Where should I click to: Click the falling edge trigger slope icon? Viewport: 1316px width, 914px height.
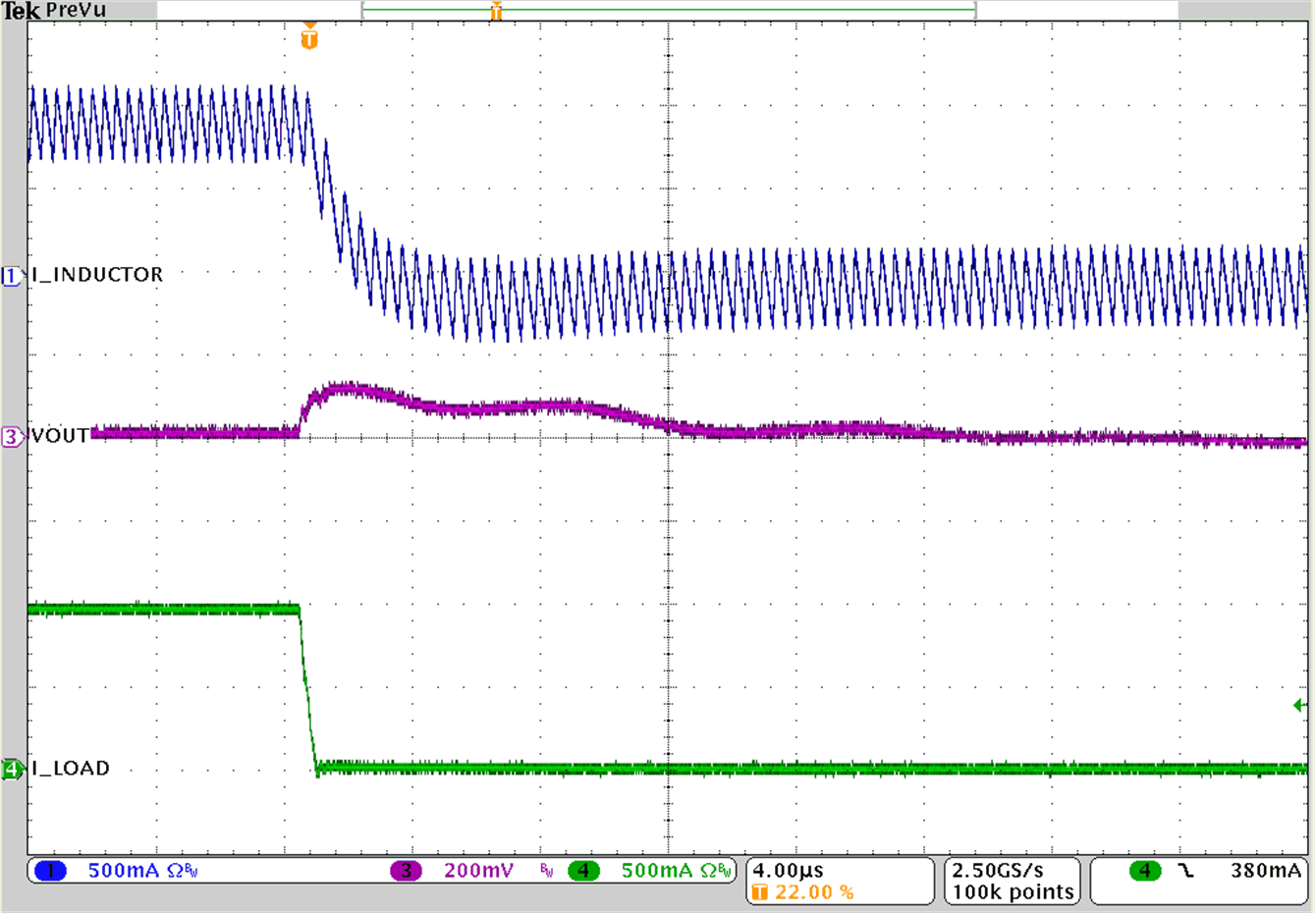pos(1186,871)
